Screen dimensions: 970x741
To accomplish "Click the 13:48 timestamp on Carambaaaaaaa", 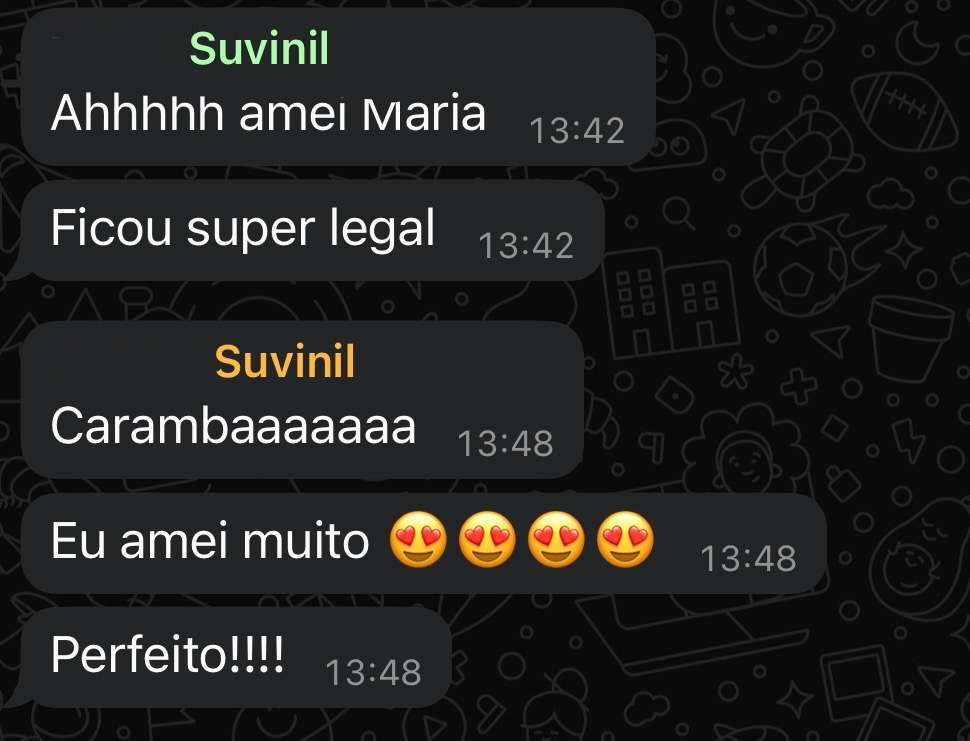I will (505, 443).
